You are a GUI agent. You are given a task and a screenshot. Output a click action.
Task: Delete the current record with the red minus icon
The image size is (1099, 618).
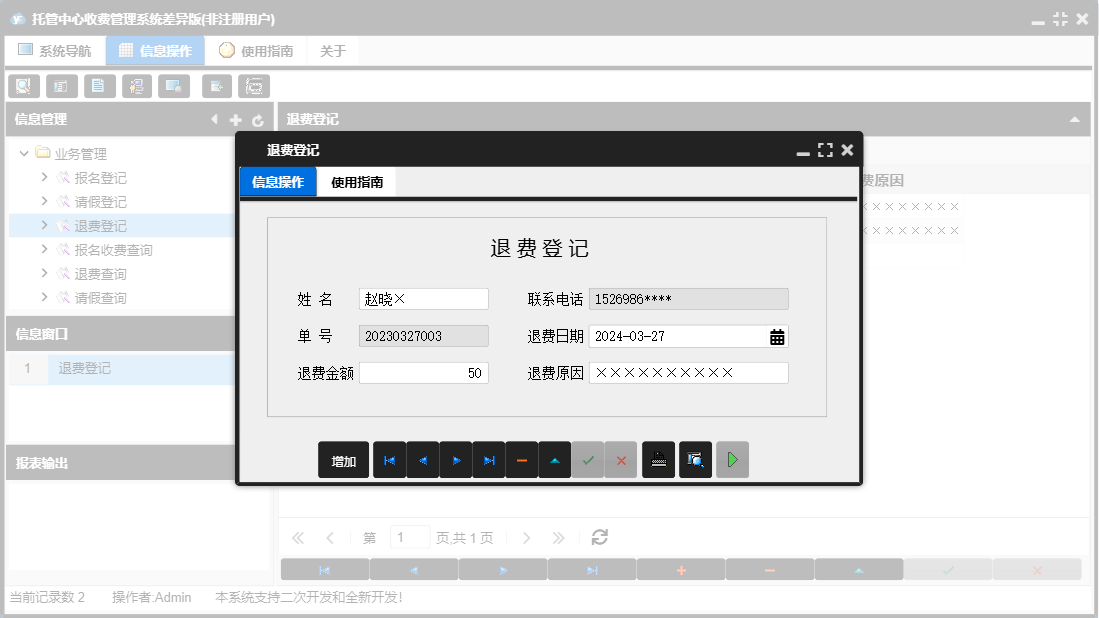[522, 459]
